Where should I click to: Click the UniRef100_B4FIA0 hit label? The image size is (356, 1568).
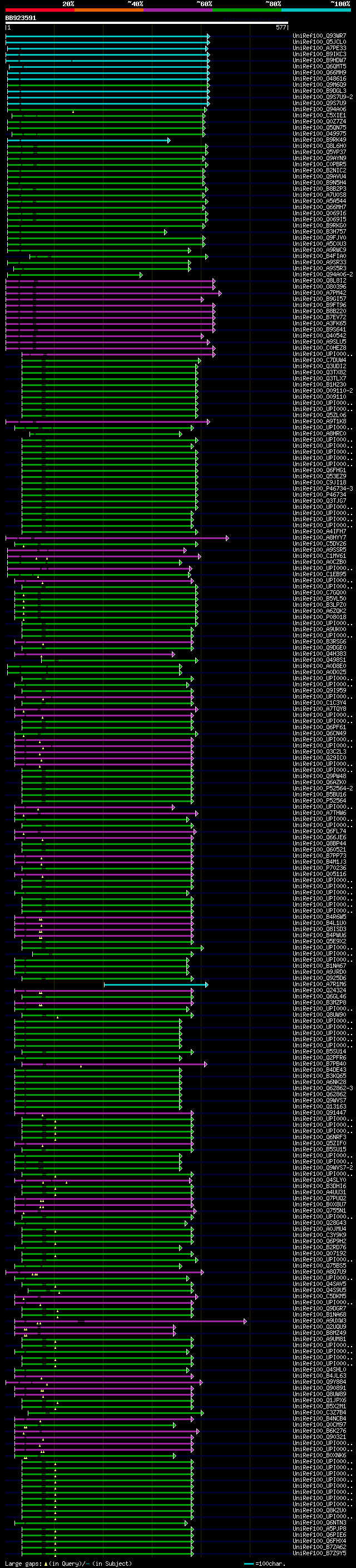click(x=319, y=256)
